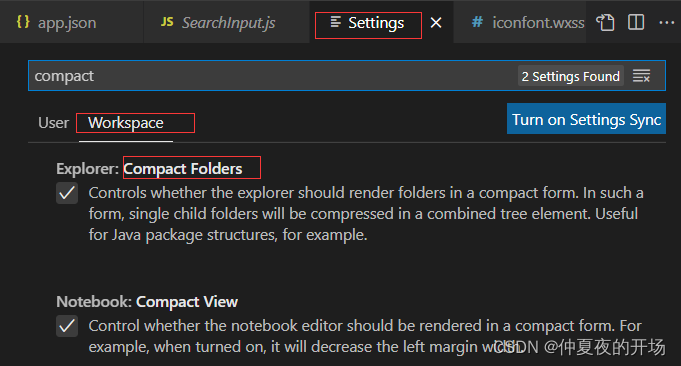Turn on Settings Sync
The image size is (681, 366).
click(x=586, y=119)
